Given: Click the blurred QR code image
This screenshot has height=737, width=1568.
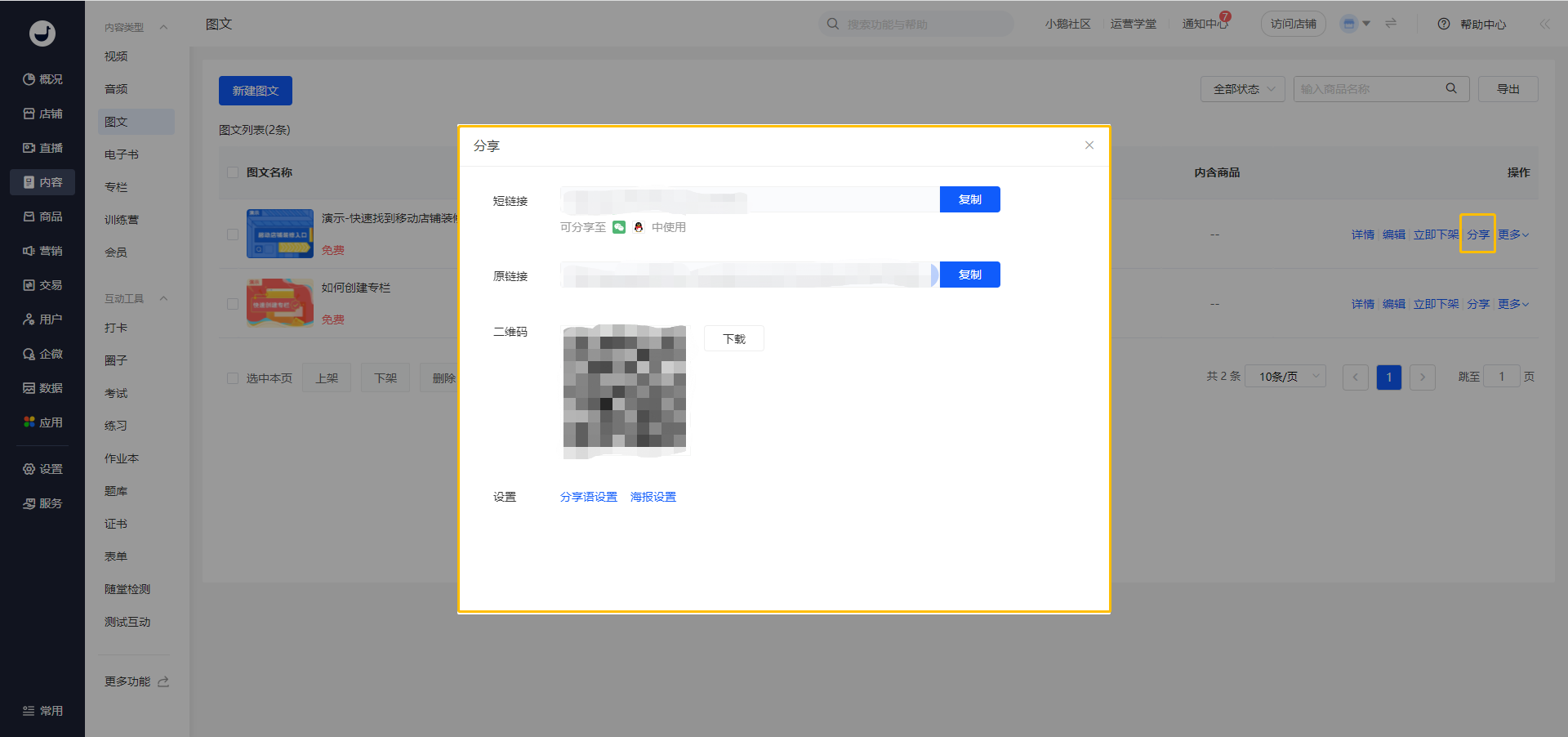Looking at the screenshot, I should [x=625, y=391].
